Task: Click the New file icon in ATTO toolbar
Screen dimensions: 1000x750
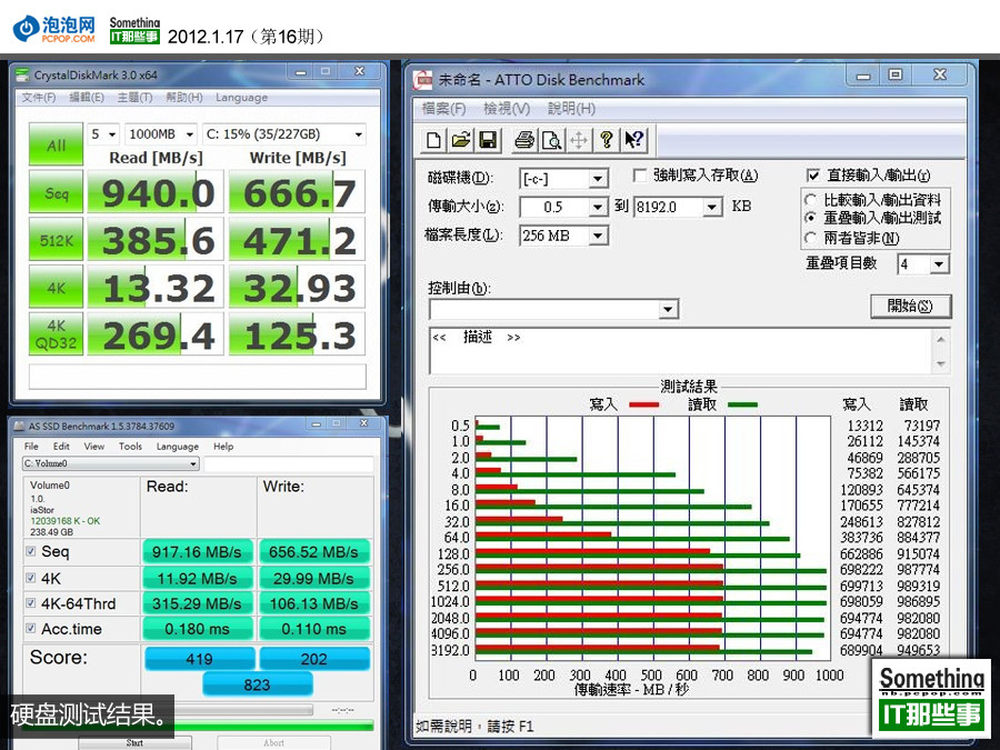Action: [x=434, y=140]
